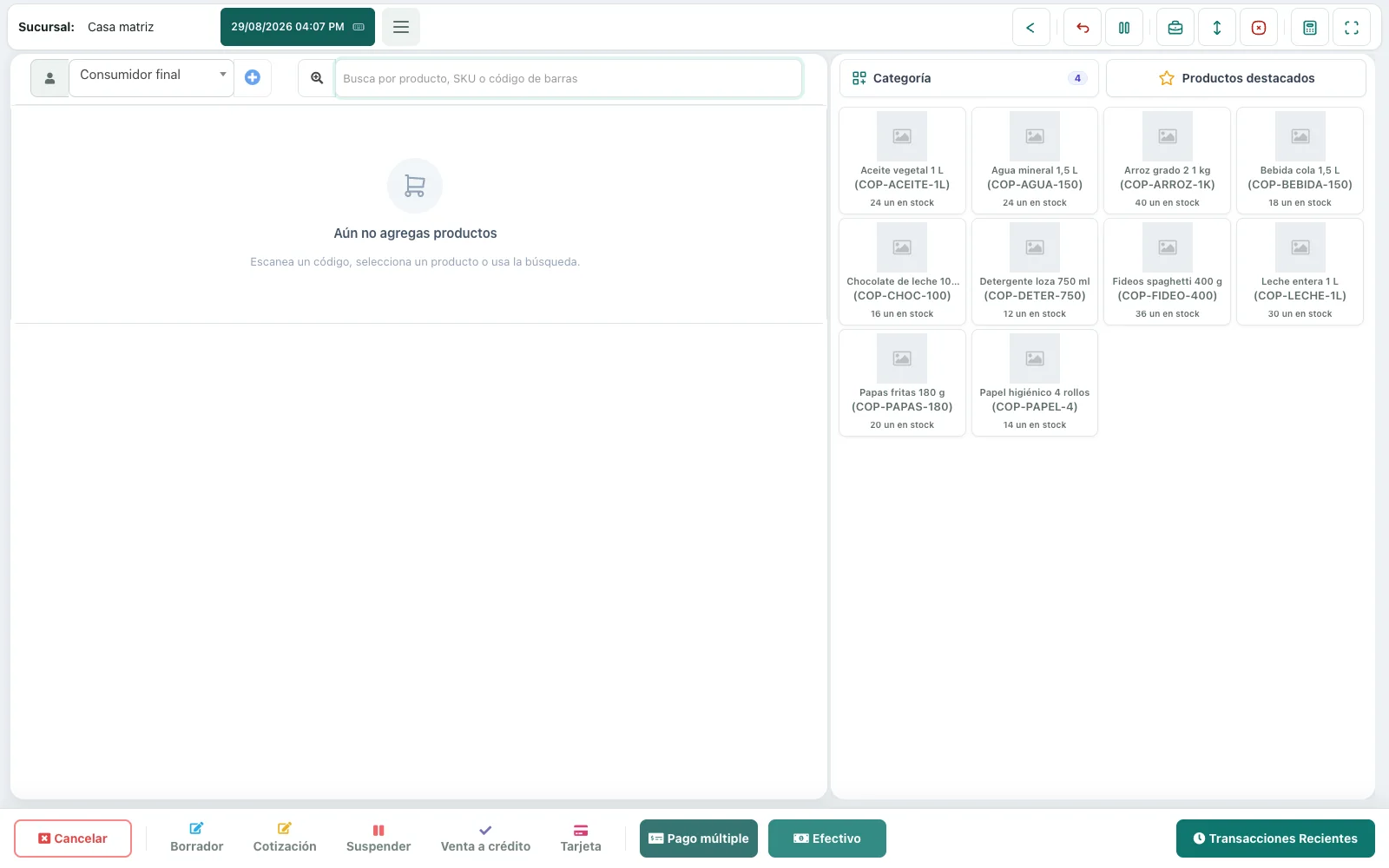1389x868 pixels.
Task: Add a new customer with the plus icon
Action: (x=253, y=77)
